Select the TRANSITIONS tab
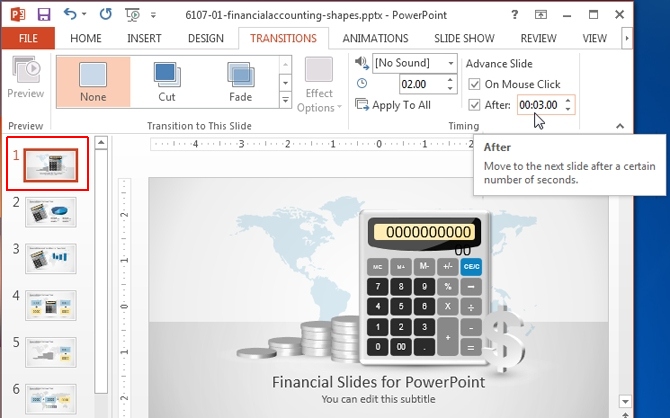The height and width of the screenshot is (418, 670). pyautogui.click(x=283, y=38)
